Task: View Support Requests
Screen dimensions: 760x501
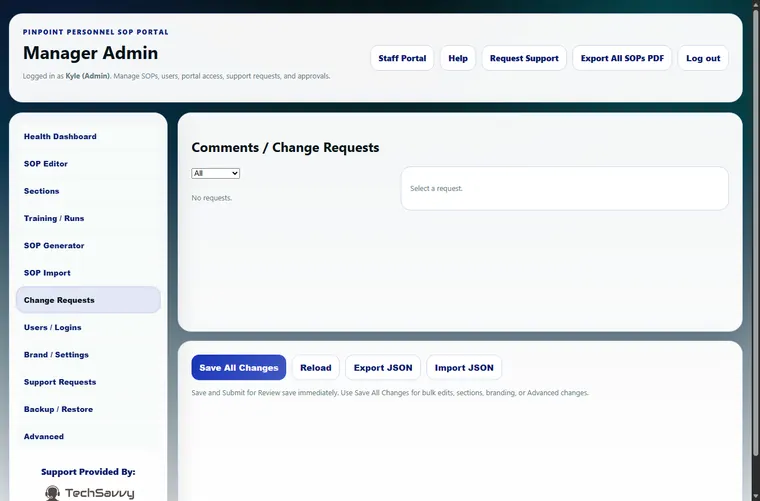Action: pyautogui.click(x=88, y=382)
